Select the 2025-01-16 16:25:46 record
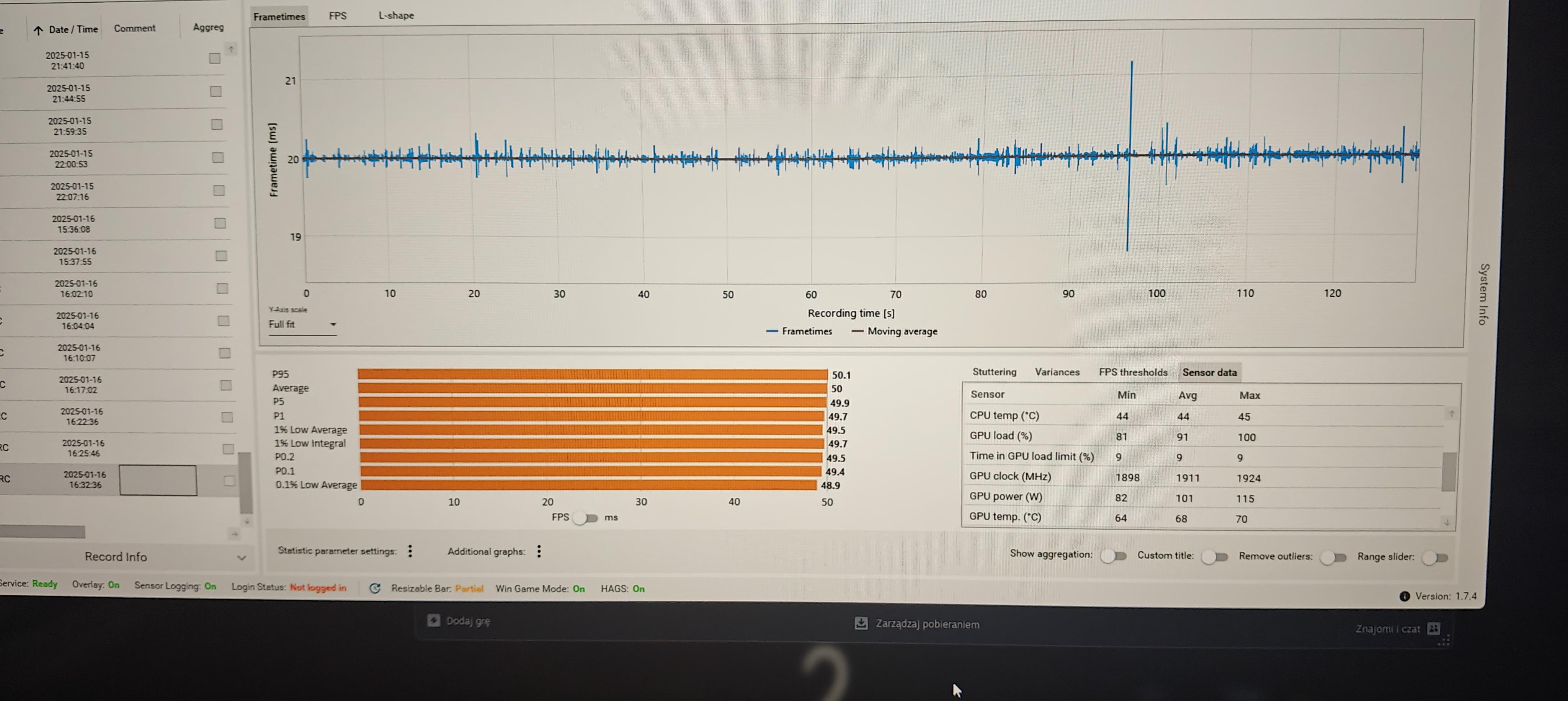 tap(84, 448)
